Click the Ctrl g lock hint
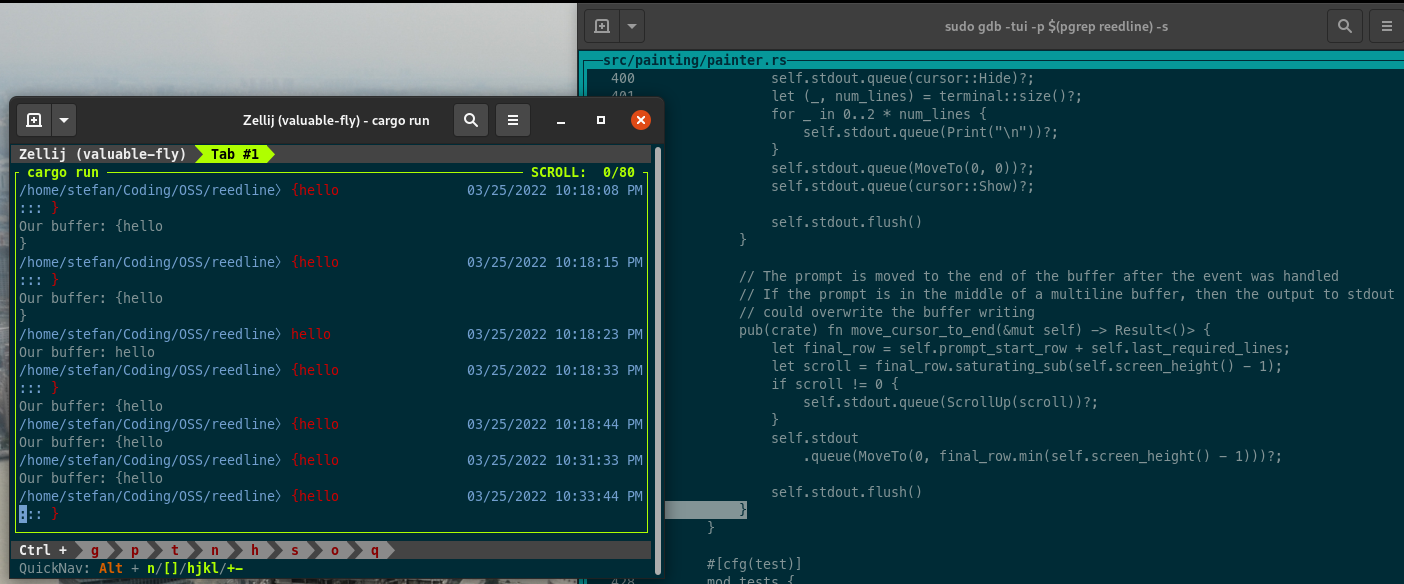This screenshot has height=584, width=1404. tap(94, 549)
